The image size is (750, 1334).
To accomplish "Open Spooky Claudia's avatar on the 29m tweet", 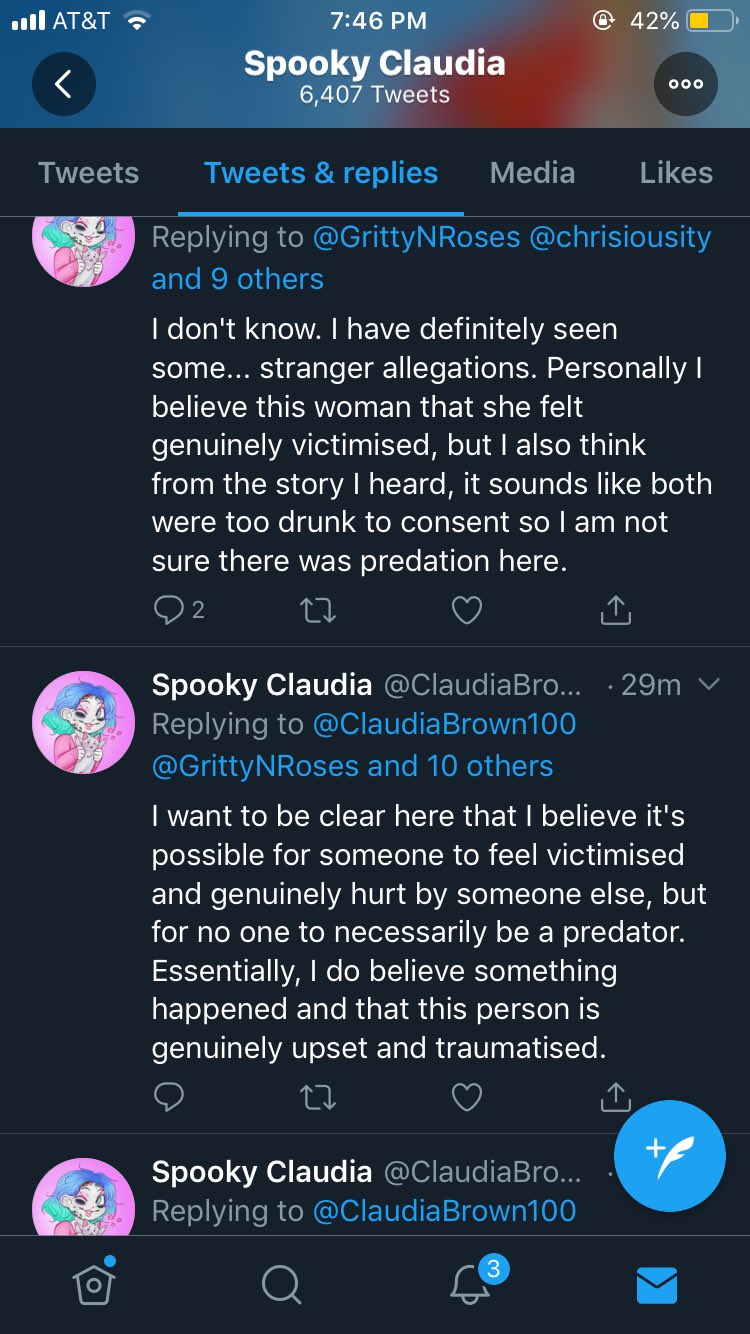I will (83, 722).
